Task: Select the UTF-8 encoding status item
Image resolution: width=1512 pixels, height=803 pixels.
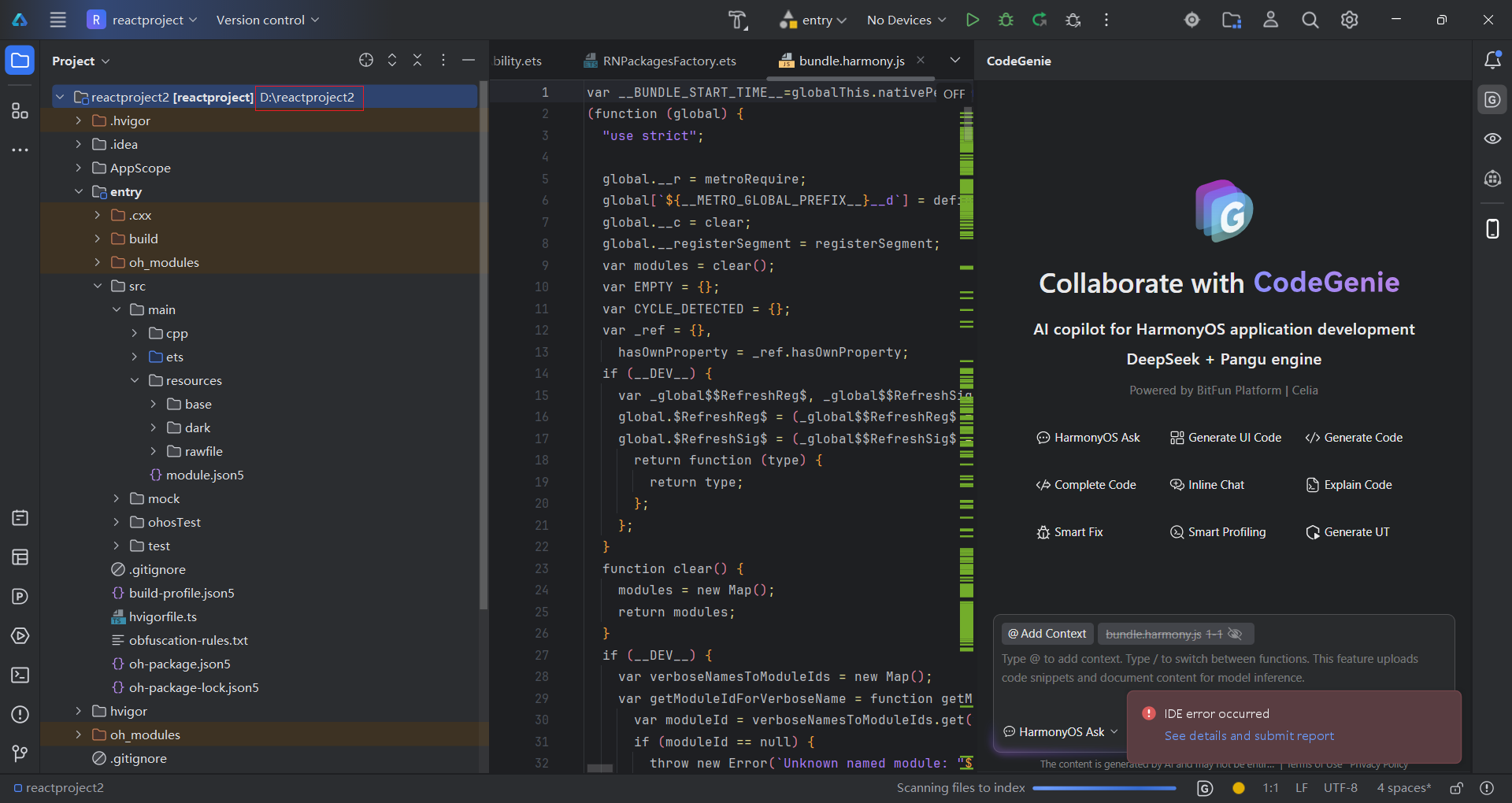Action: click(x=1340, y=788)
